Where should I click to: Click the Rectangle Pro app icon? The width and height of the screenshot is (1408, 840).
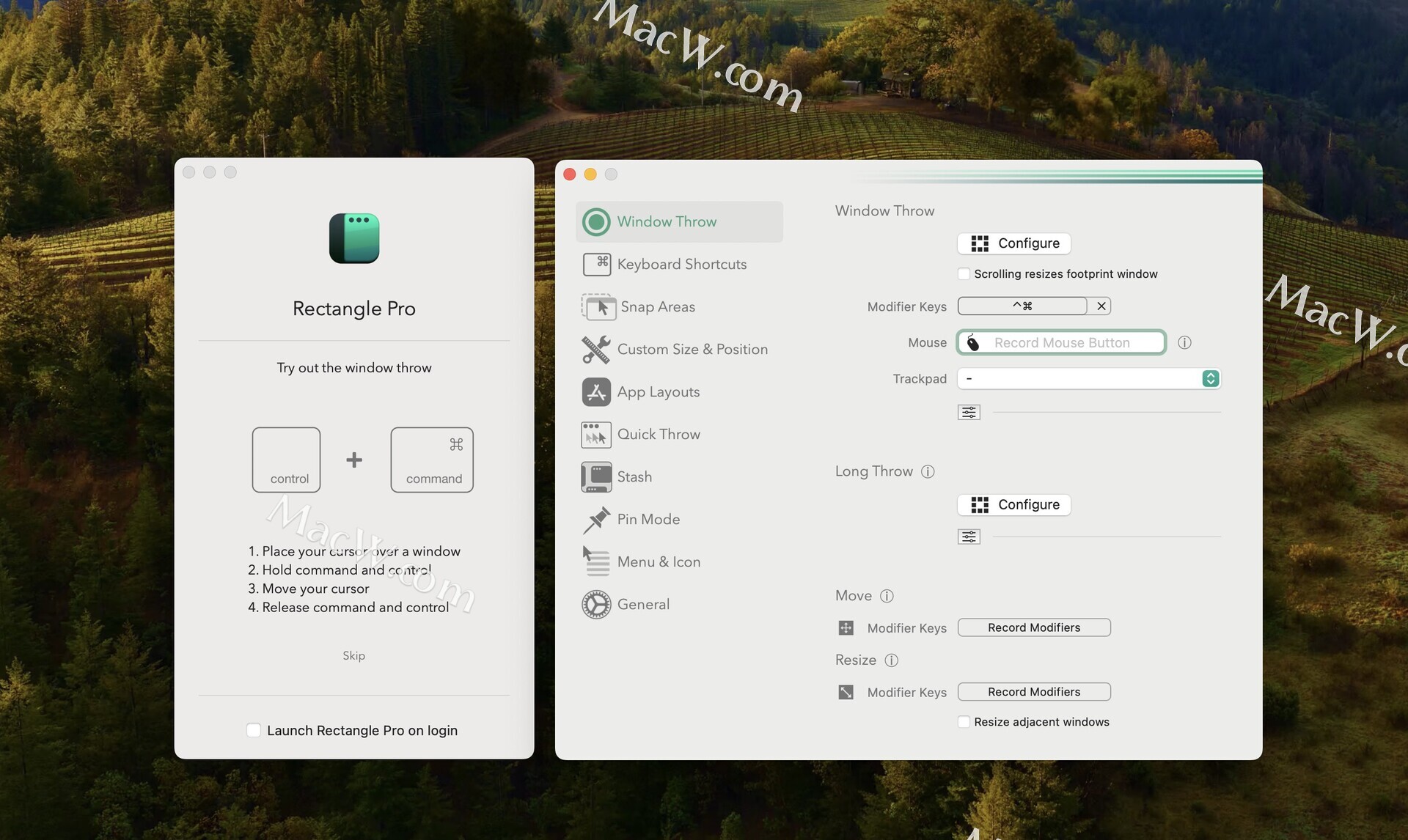[354, 238]
